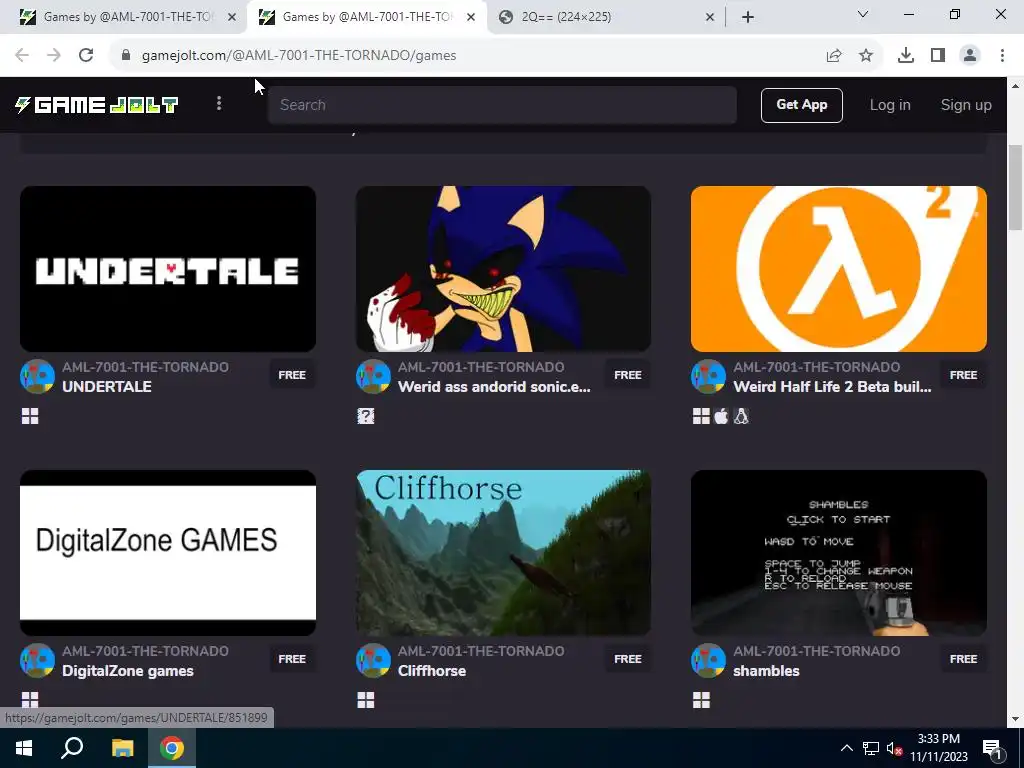Click Apple icon under Half Life 2 Beta

[721, 416]
